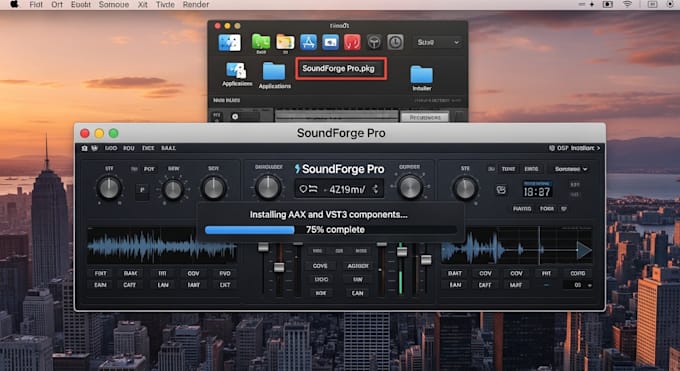This screenshot has width=680, height=371.
Task: Click the blue Finder-style icon in the installer window toolbar
Action: (229, 43)
